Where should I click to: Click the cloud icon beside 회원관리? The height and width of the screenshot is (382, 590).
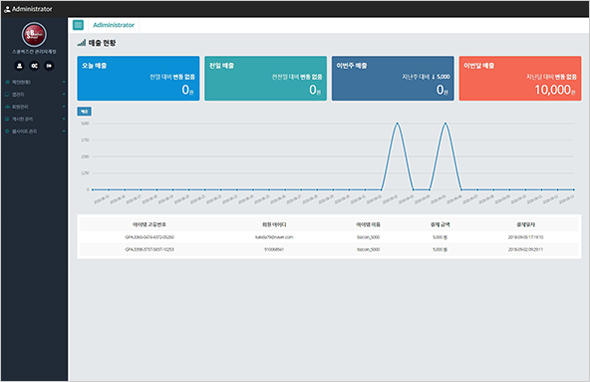click(7, 107)
